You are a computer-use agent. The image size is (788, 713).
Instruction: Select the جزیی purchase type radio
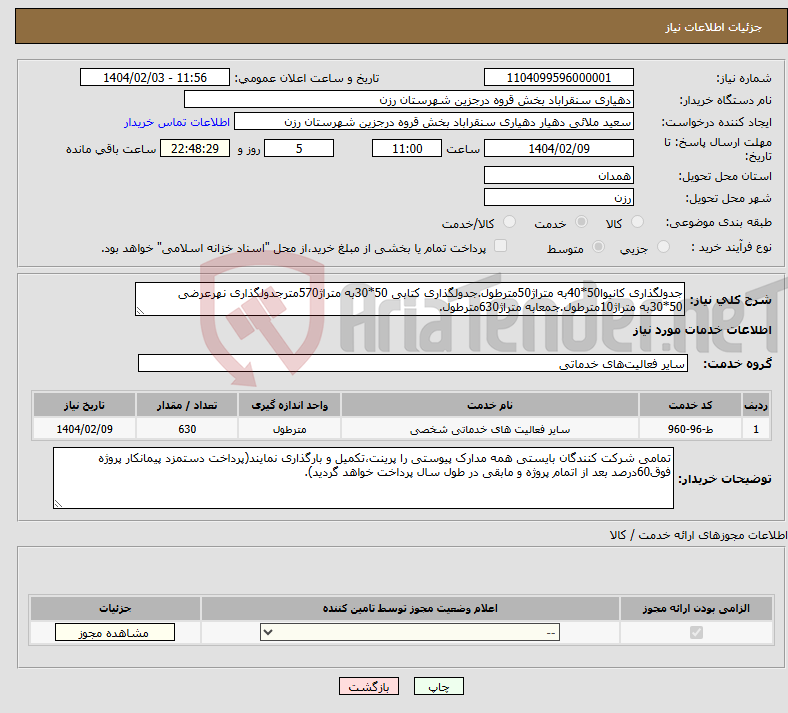pos(663,246)
